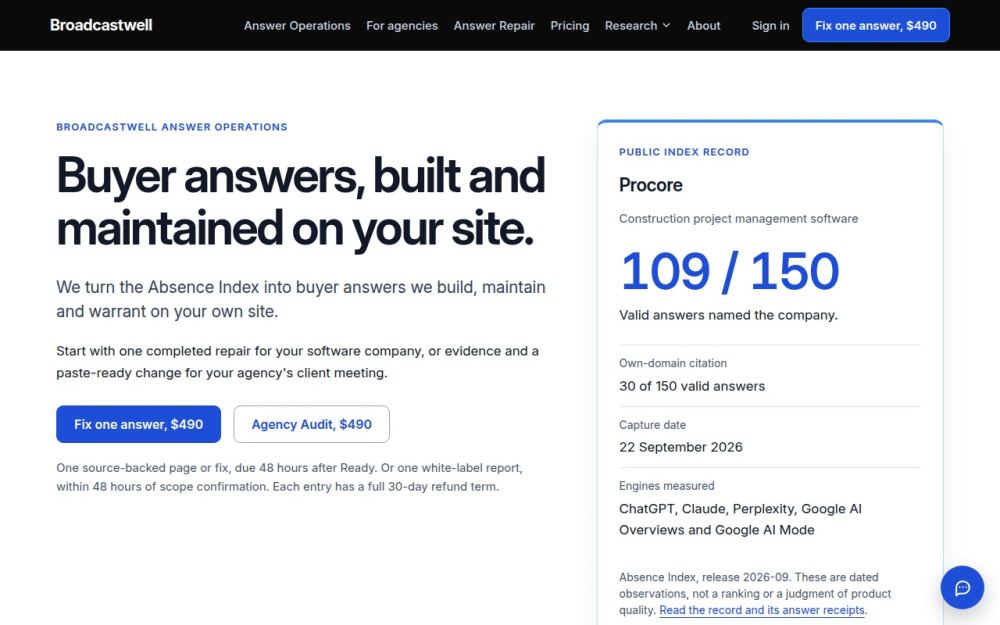The height and width of the screenshot is (625, 1000).
Task: Open the chat widget bubble icon
Action: [x=962, y=587]
